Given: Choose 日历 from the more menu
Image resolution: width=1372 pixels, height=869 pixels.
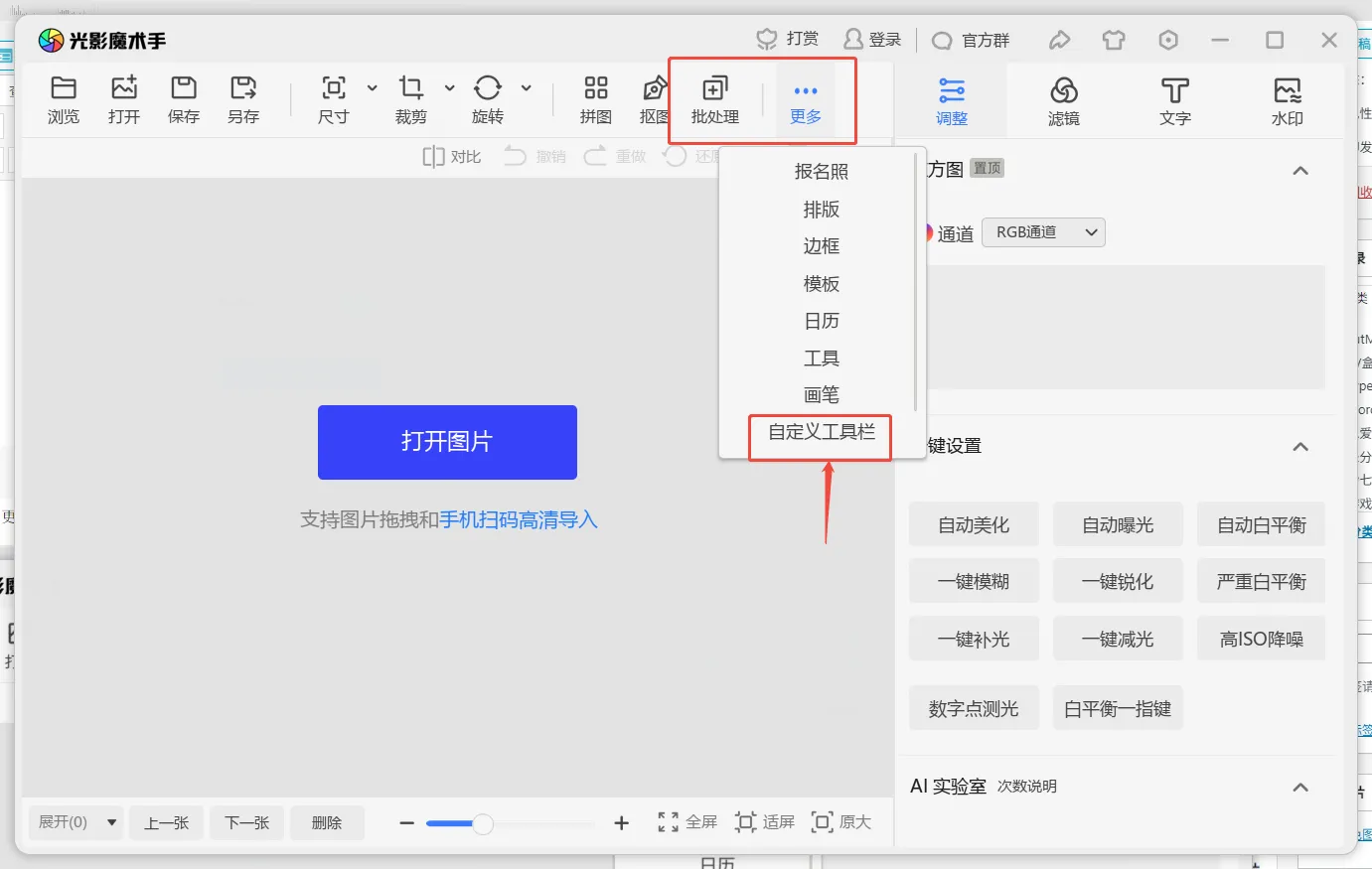Looking at the screenshot, I should (x=822, y=321).
